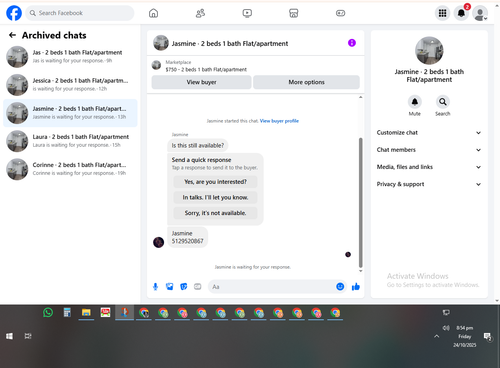Open Corinne's archived chat
Screen dimensions: 500x368
pyautogui.click(x=70, y=169)
